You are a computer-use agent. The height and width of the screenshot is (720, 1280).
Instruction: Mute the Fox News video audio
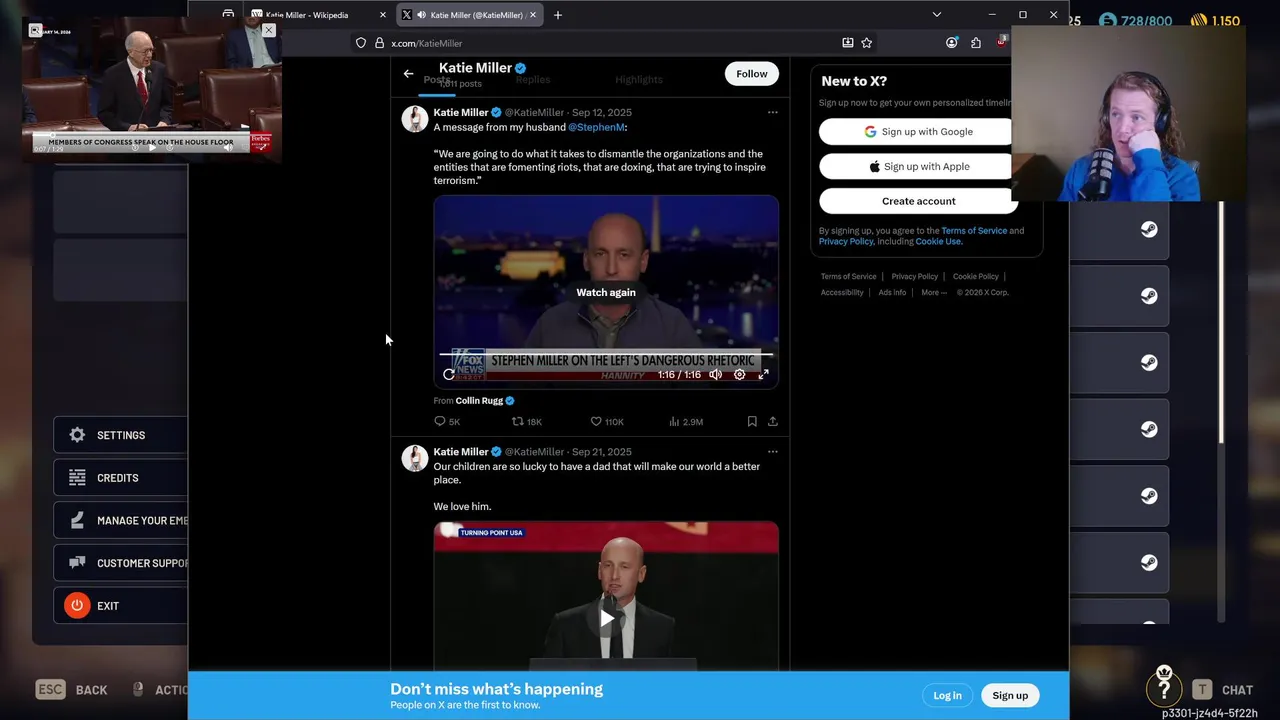click(x=715, y=375)
